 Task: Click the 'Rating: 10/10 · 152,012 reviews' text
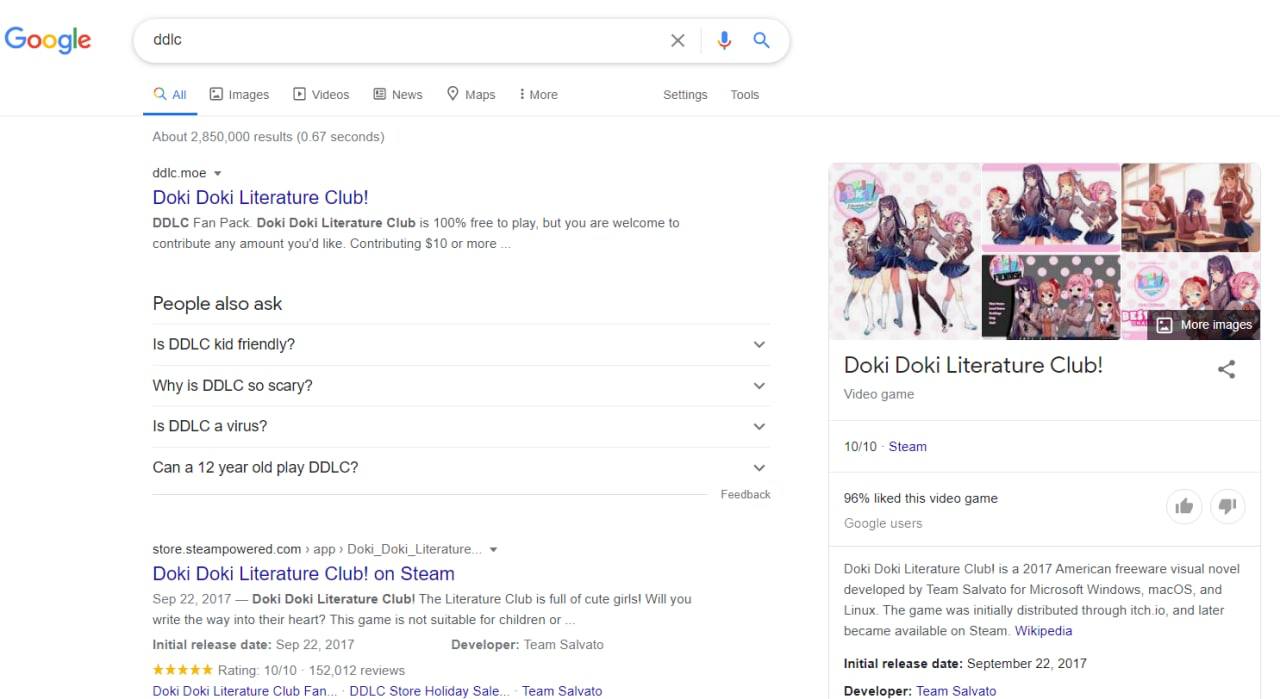[x=311, y=670]
